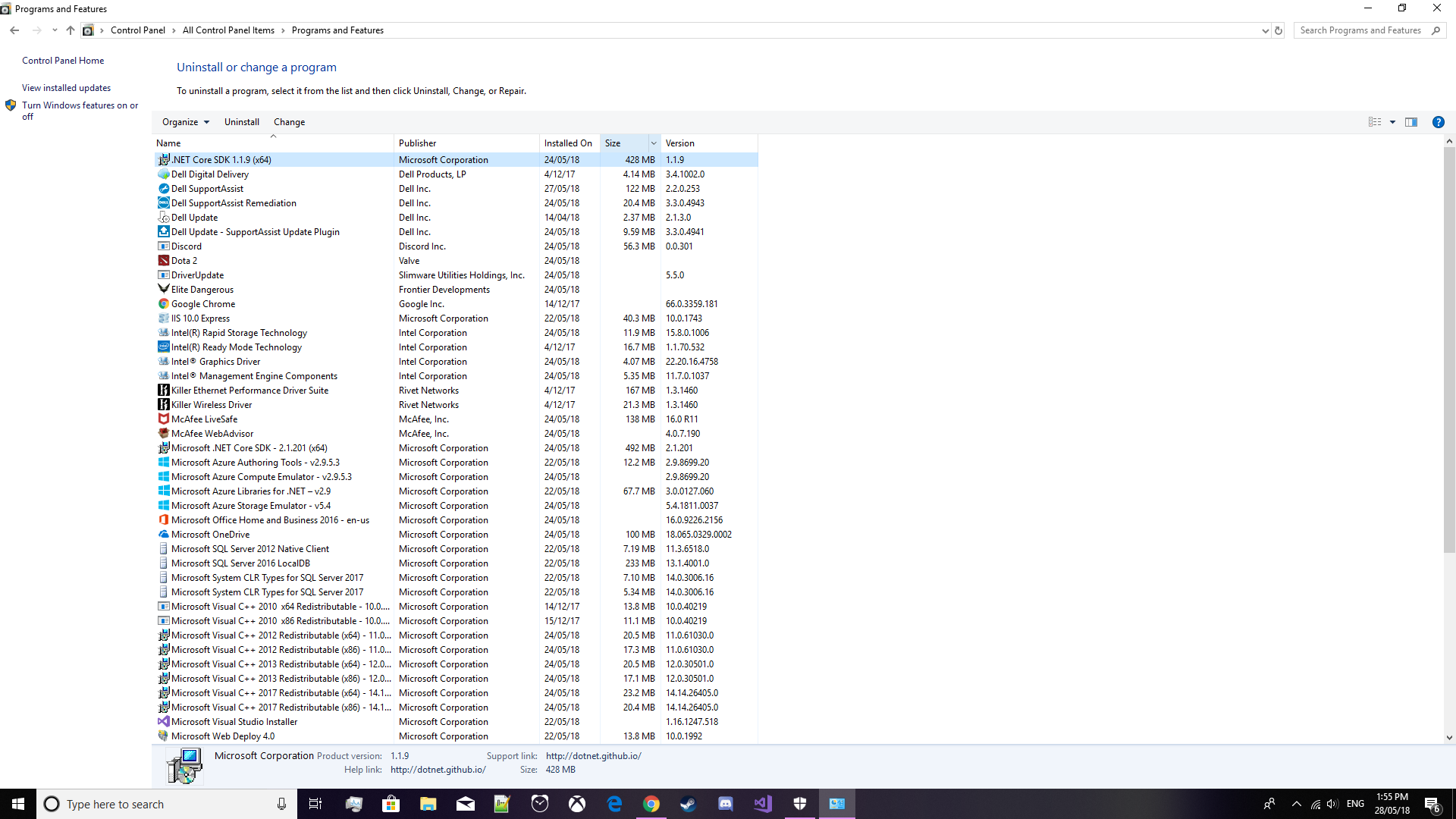The image size is (1456, 819).
Task: Click the Discord application icon
Action: 163,245
